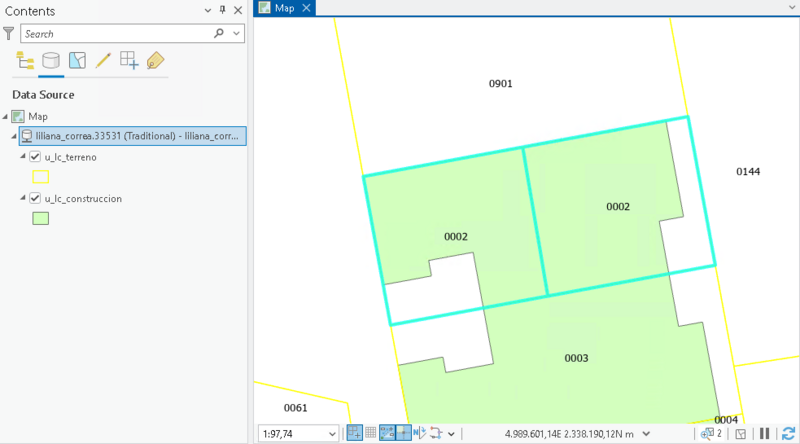Refresh the map view

tap(788, 434)
